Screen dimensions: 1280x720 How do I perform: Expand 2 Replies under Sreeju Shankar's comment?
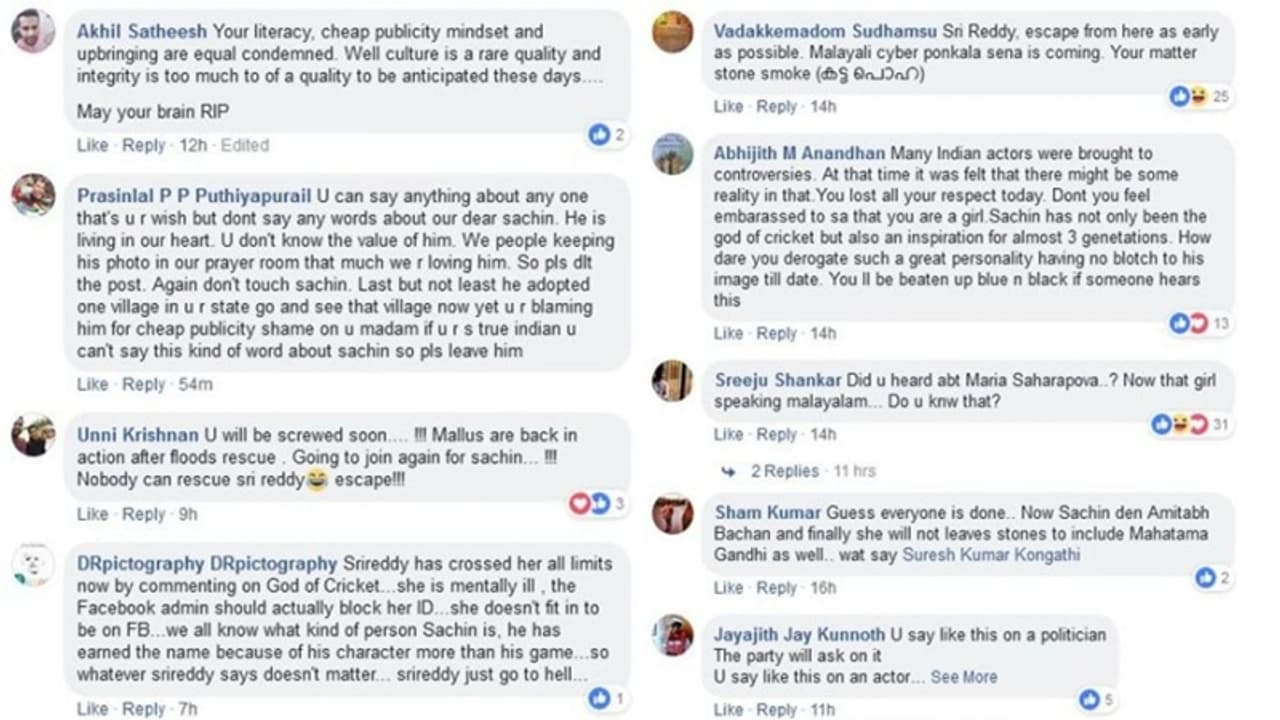coord(785,471)
